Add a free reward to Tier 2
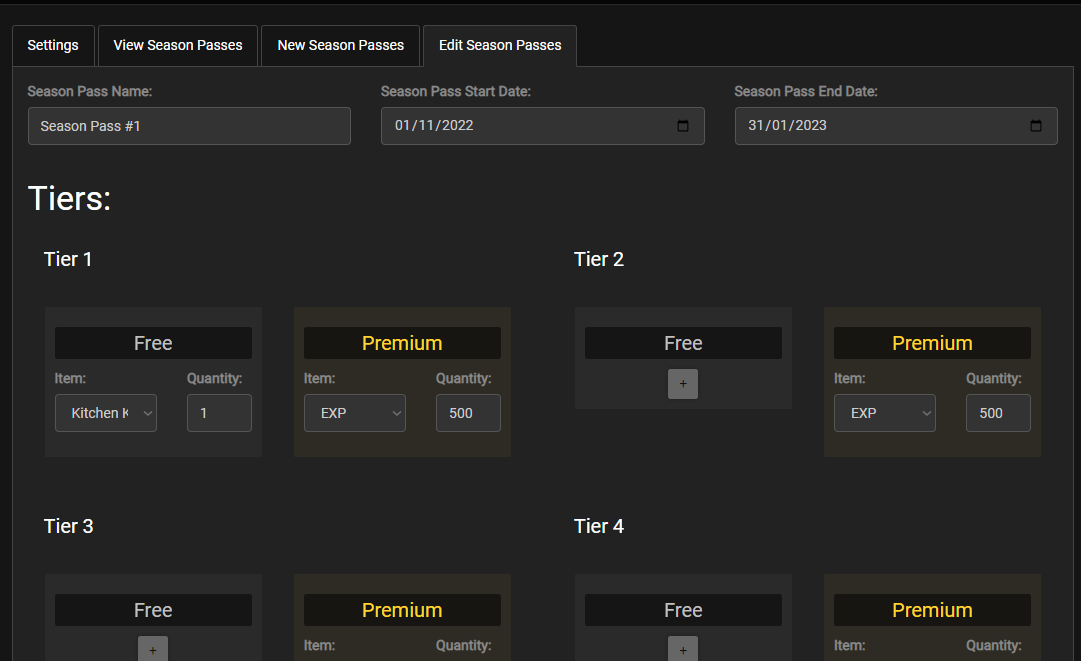The width and height of the screenshot is (1081, 661). (683, 384)
